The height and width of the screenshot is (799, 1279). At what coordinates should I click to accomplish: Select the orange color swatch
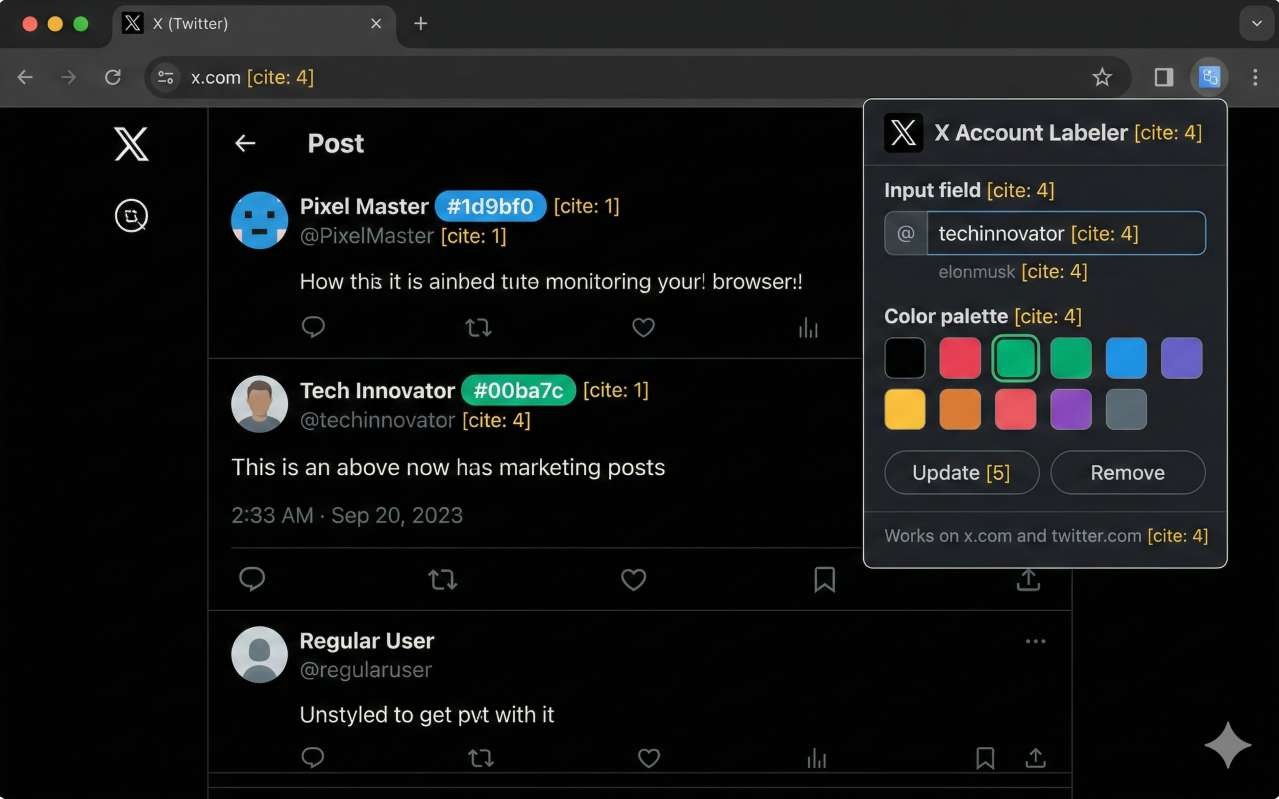[x=960, y=408]
